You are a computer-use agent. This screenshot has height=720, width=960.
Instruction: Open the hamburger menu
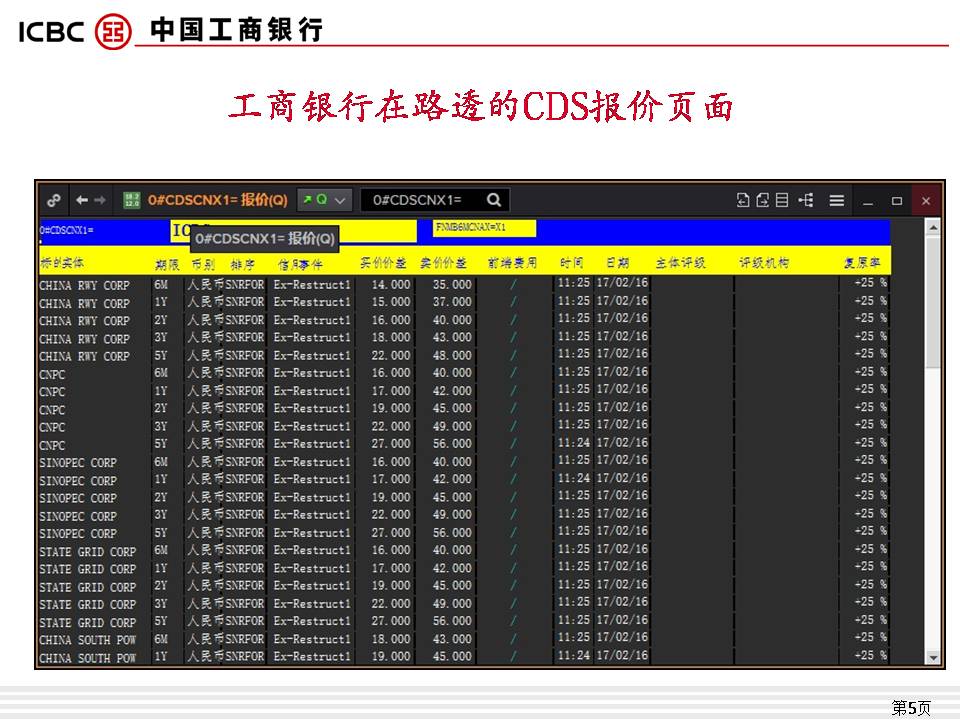pyautogui.click(x=837, y=200)
